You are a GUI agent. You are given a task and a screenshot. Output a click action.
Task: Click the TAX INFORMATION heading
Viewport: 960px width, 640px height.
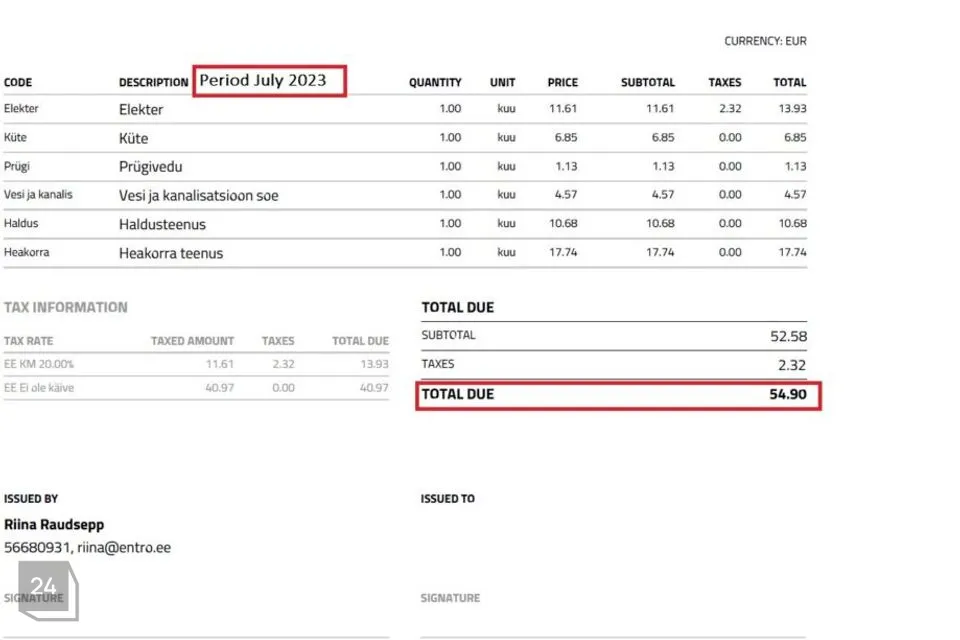(x=66, y=308)
